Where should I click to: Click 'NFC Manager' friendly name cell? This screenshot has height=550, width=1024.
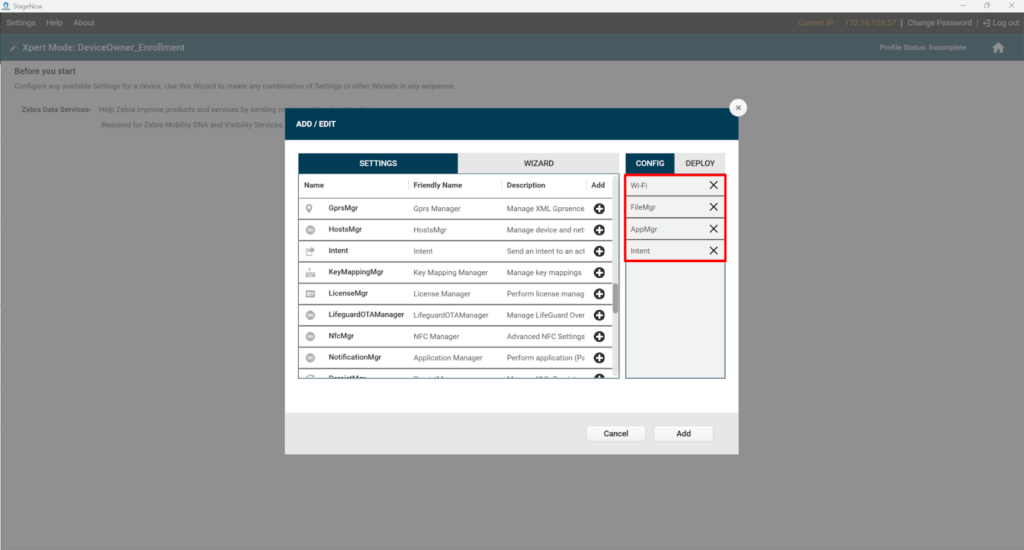point(436,337)
